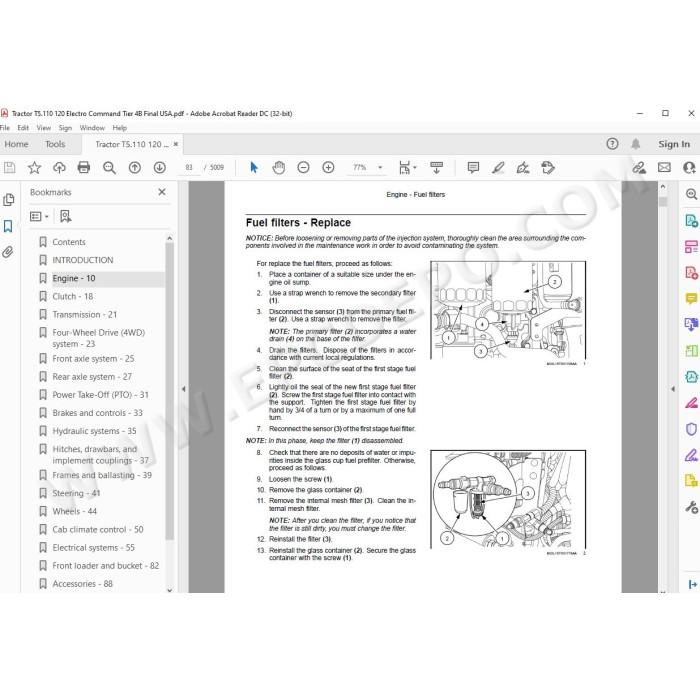Open the Transmission - 21 bookmark
This screenshot has width=700, height=700.
84,314
